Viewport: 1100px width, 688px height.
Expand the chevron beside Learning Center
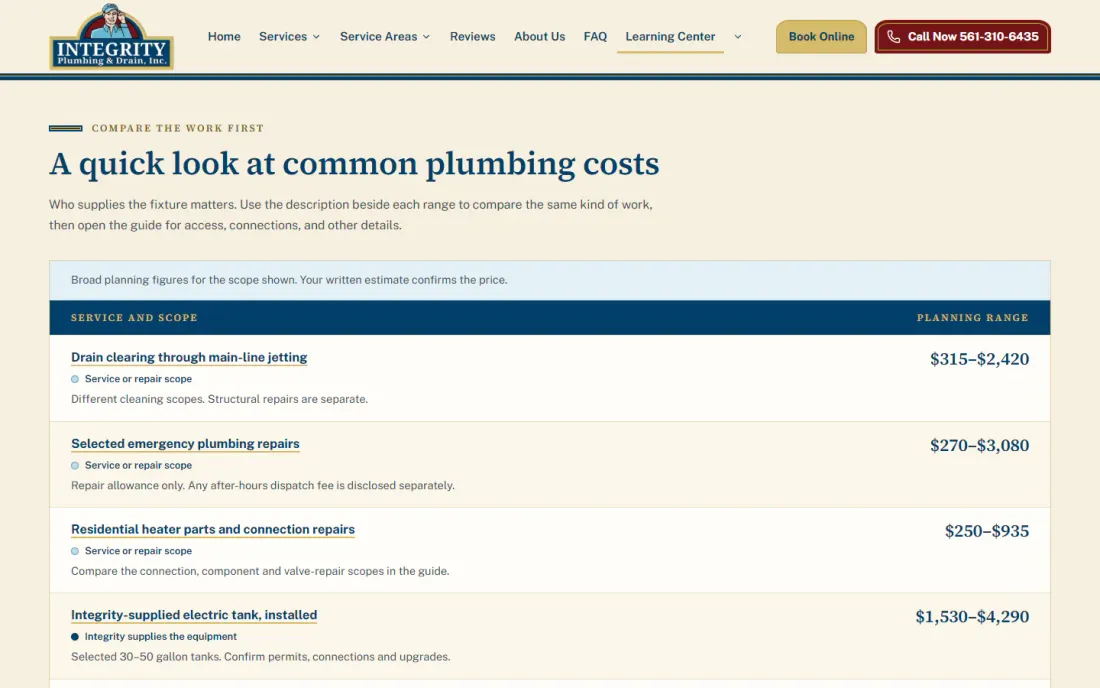pyautogui.click(x=737, y=36)
